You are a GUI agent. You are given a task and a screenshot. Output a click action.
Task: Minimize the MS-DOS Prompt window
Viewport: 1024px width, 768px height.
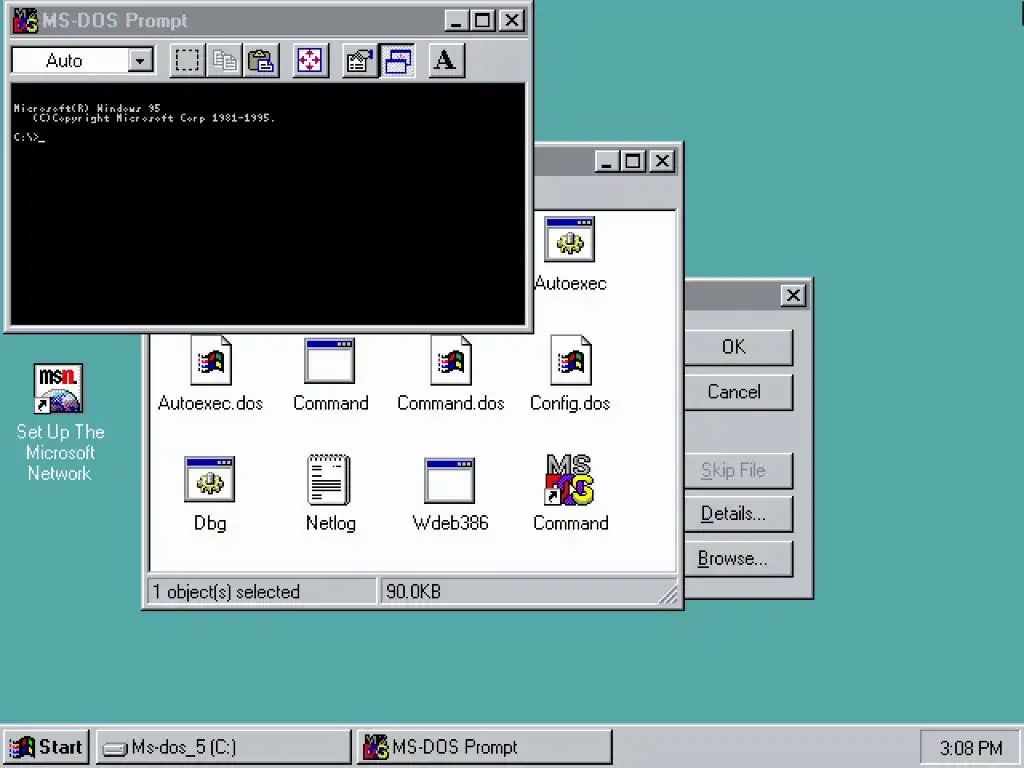(x=456, y=21)
